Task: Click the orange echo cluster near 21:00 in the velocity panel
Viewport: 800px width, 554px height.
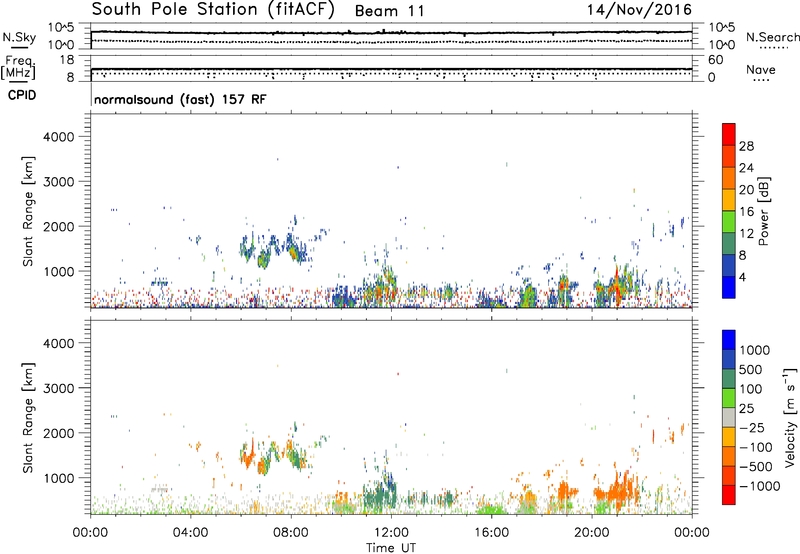Action: point(616,491)
